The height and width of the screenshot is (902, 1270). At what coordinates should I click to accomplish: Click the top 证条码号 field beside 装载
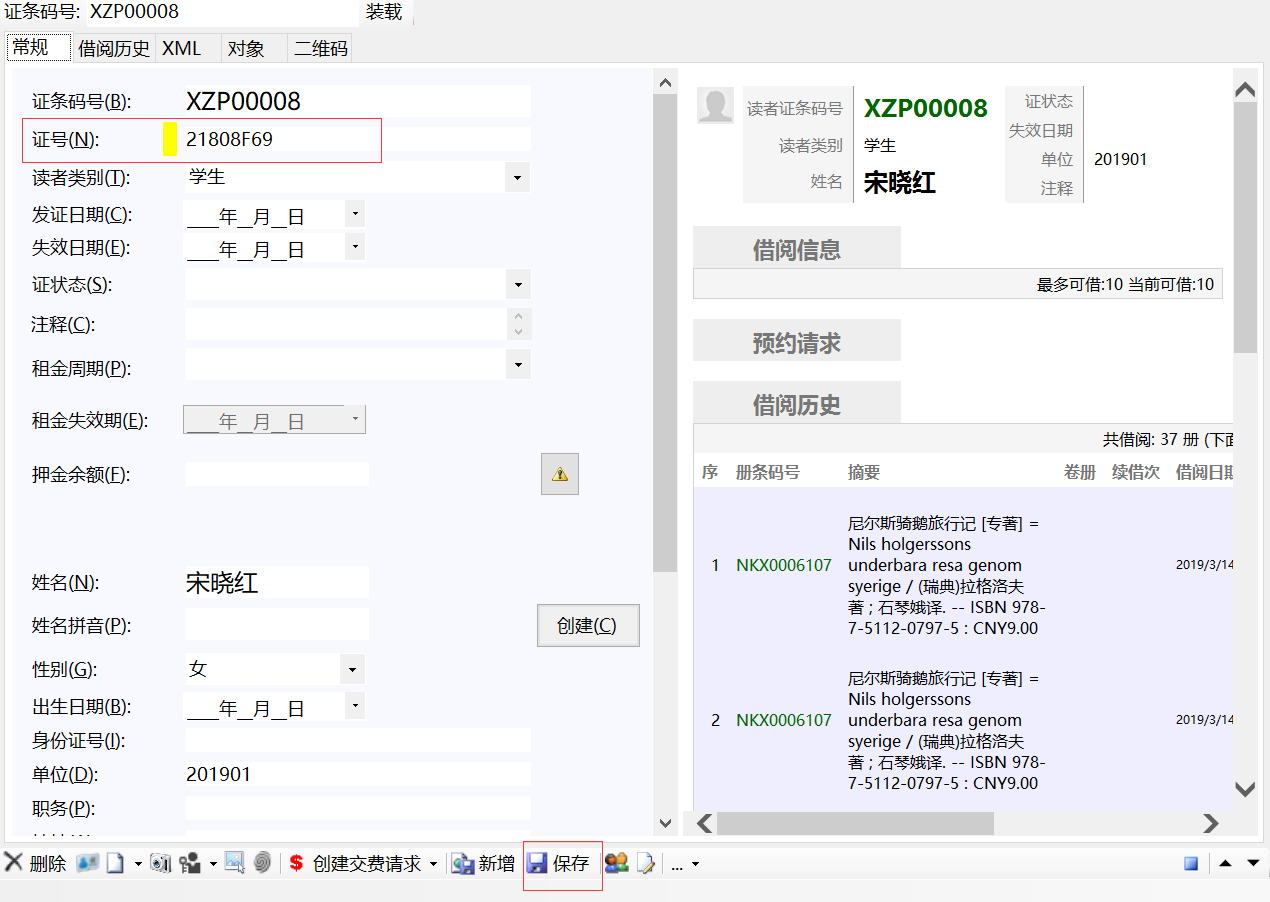(221, 12)
